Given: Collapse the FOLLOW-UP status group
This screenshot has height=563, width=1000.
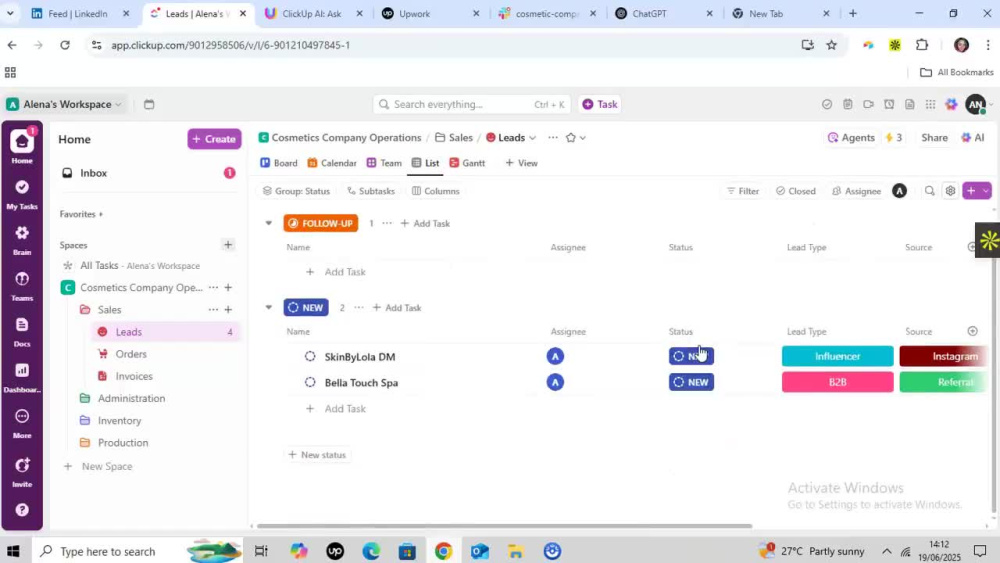Looking at the screenshot, I should [x=268, y=223].
